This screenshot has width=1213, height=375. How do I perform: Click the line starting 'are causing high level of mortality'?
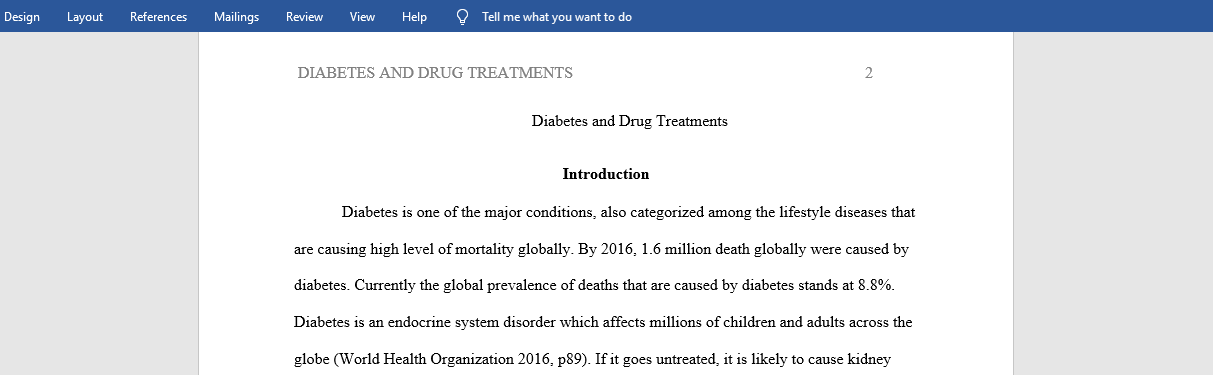[x=601, y=249]
